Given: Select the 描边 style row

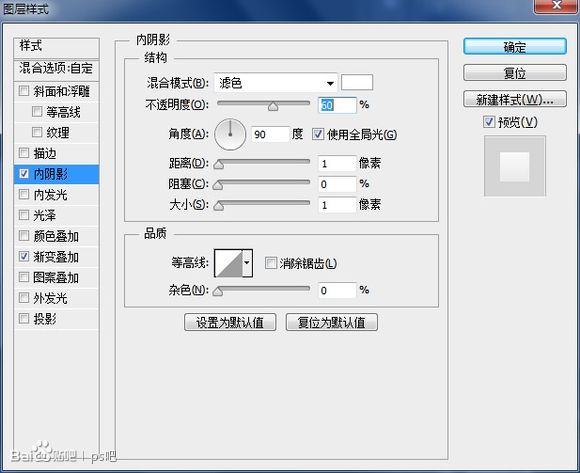Looking at the screenshot, I should pyautogui.click(x=56, y=153).
